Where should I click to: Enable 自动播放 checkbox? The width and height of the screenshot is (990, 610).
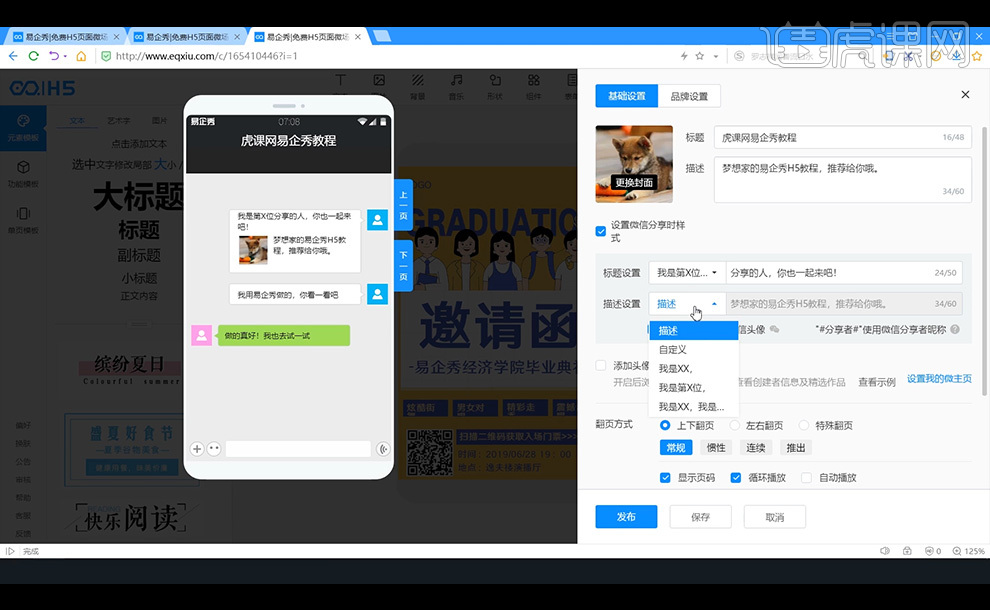[806, 478]
